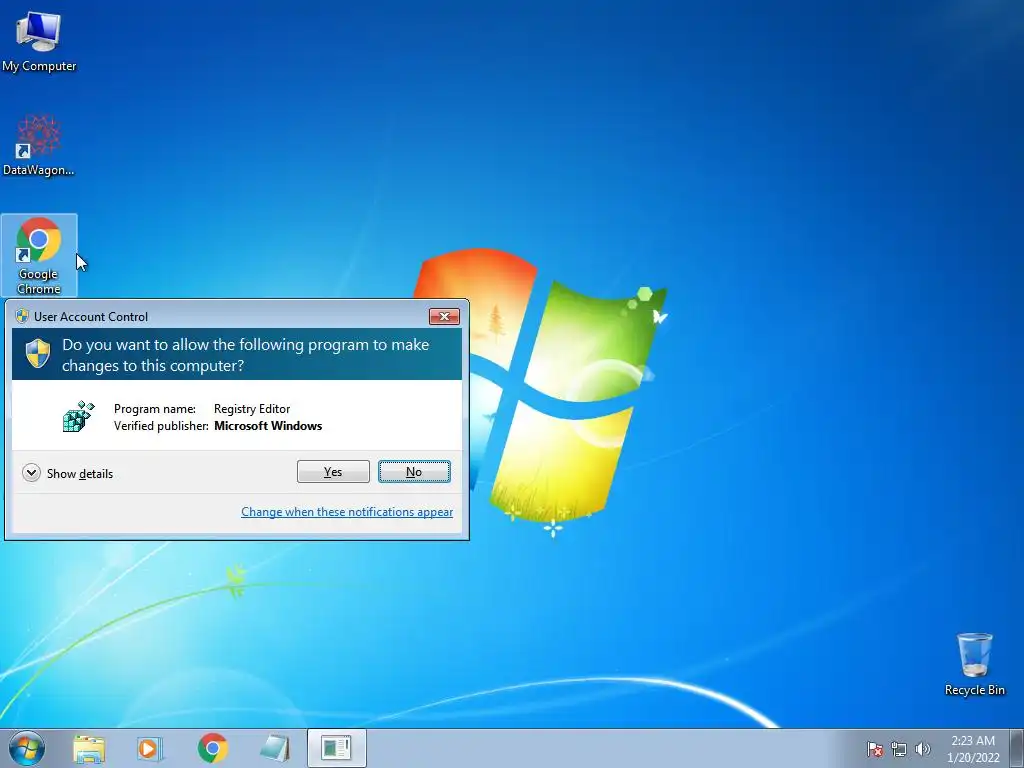Select the Recycle Bin desktop icon

point(974,664)
